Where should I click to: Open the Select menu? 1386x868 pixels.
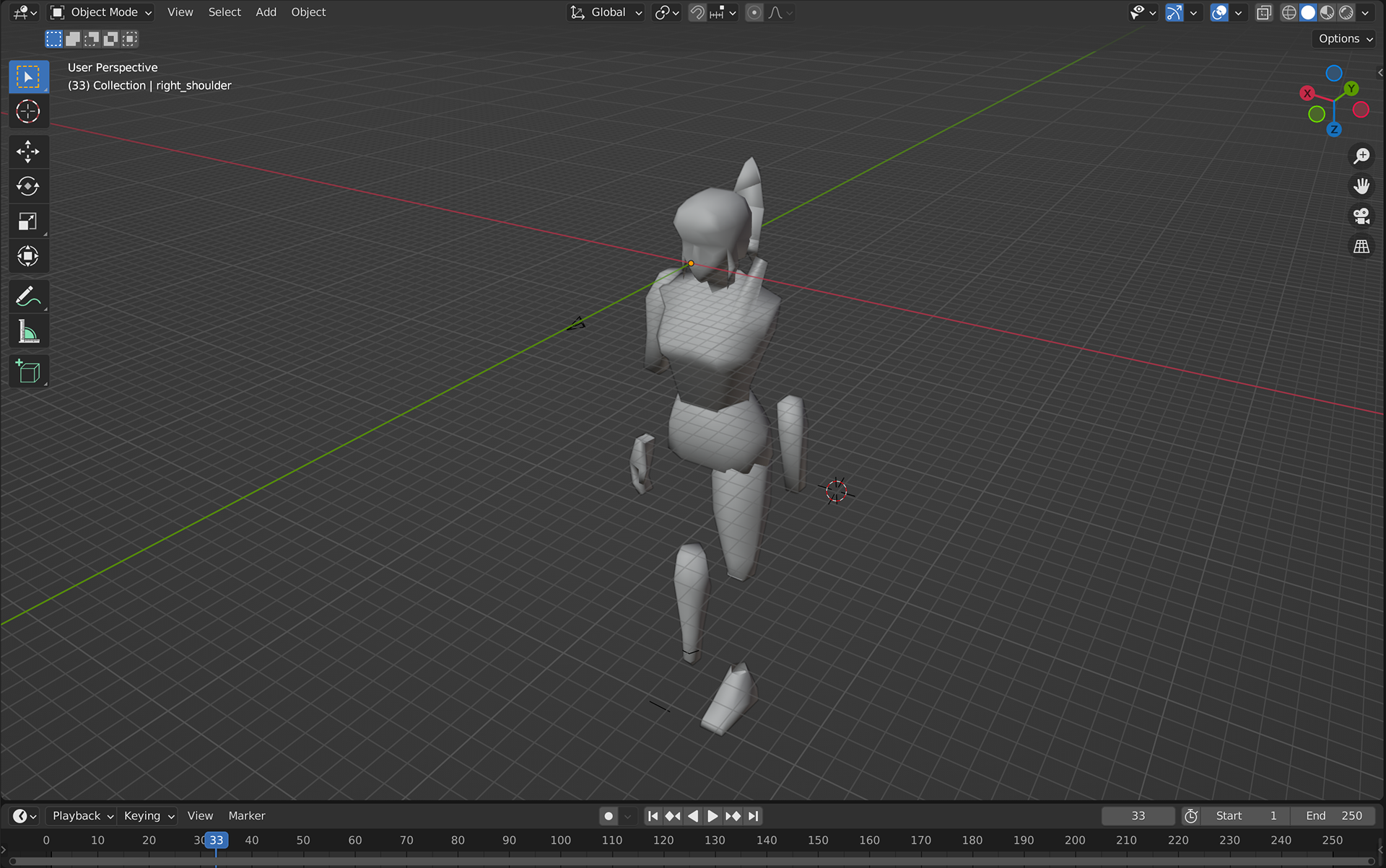pos(225,12)
